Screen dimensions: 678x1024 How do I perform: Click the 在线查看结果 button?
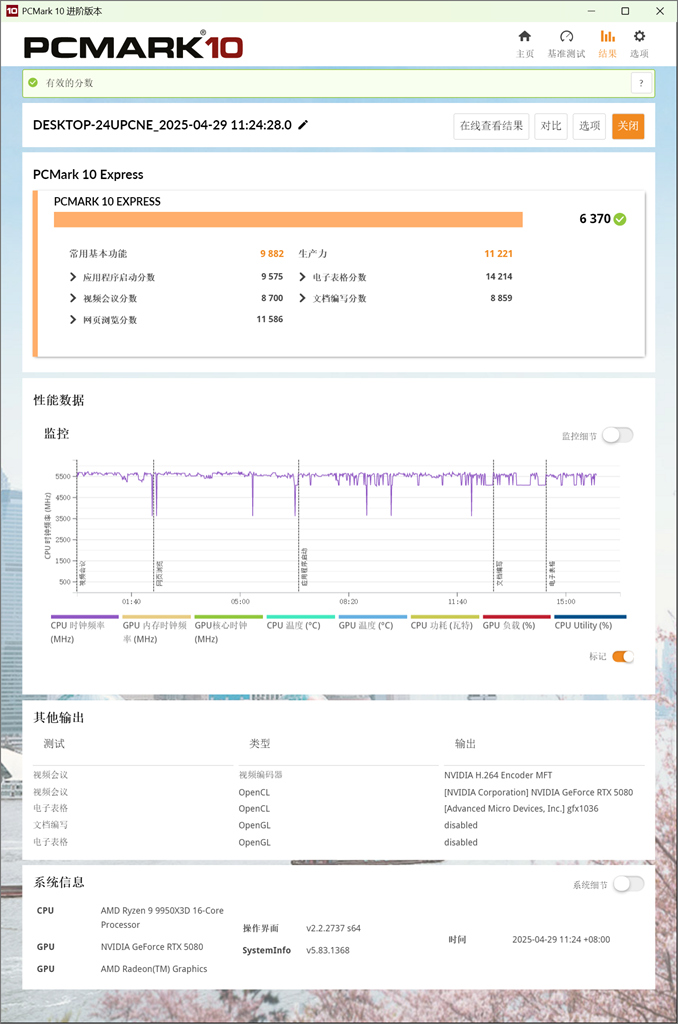click(491, 126)
